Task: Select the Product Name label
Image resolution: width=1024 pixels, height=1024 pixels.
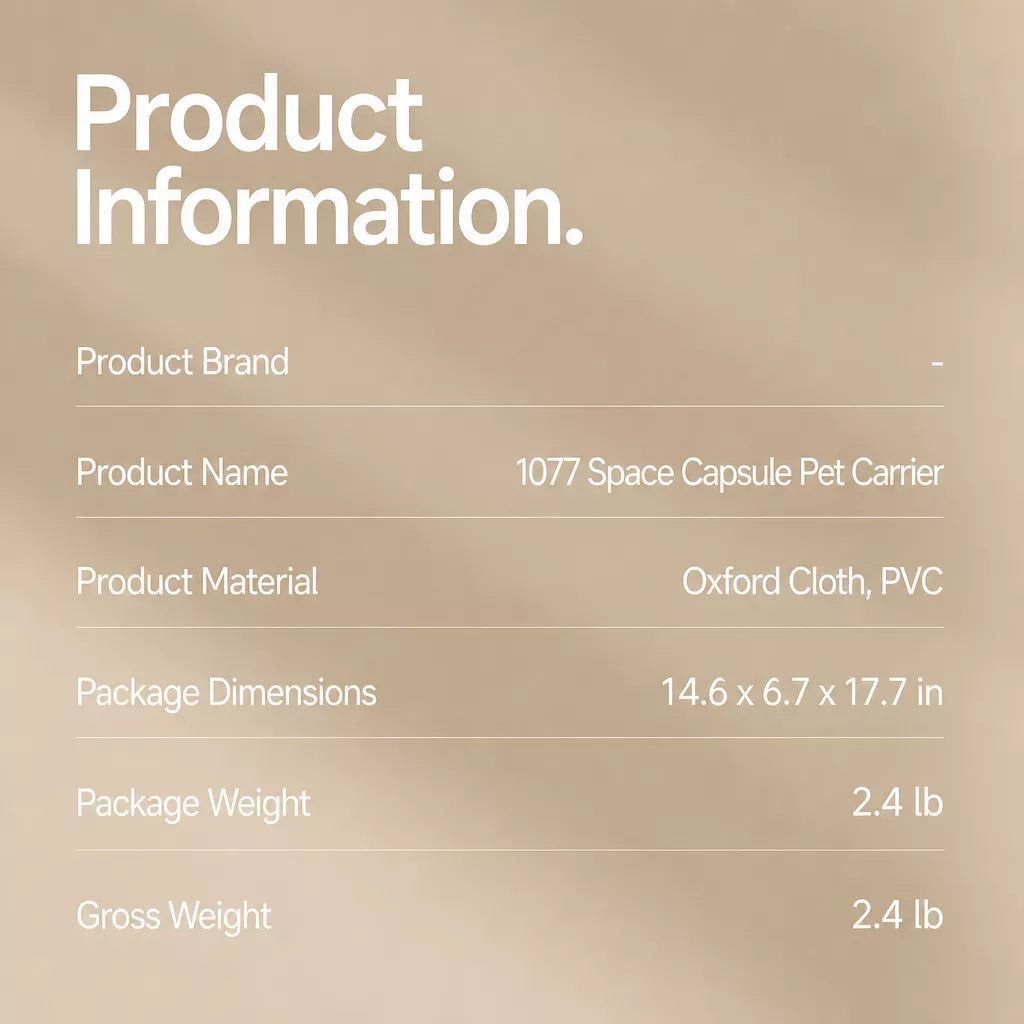Action: [x=182, y=472]
